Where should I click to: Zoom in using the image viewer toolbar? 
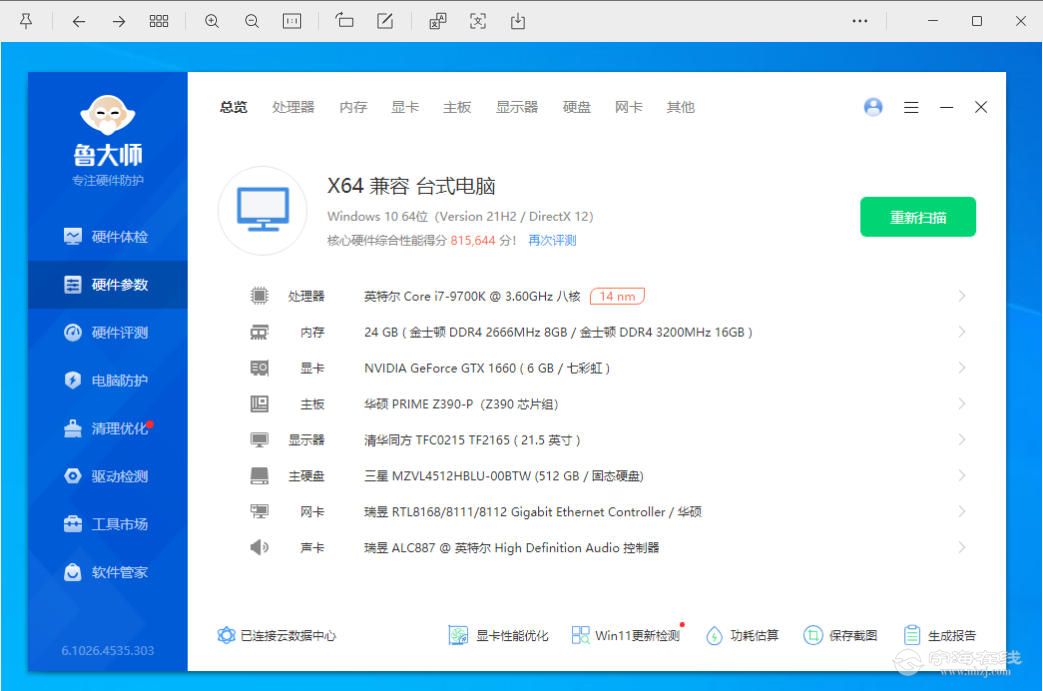coord(212,21)
